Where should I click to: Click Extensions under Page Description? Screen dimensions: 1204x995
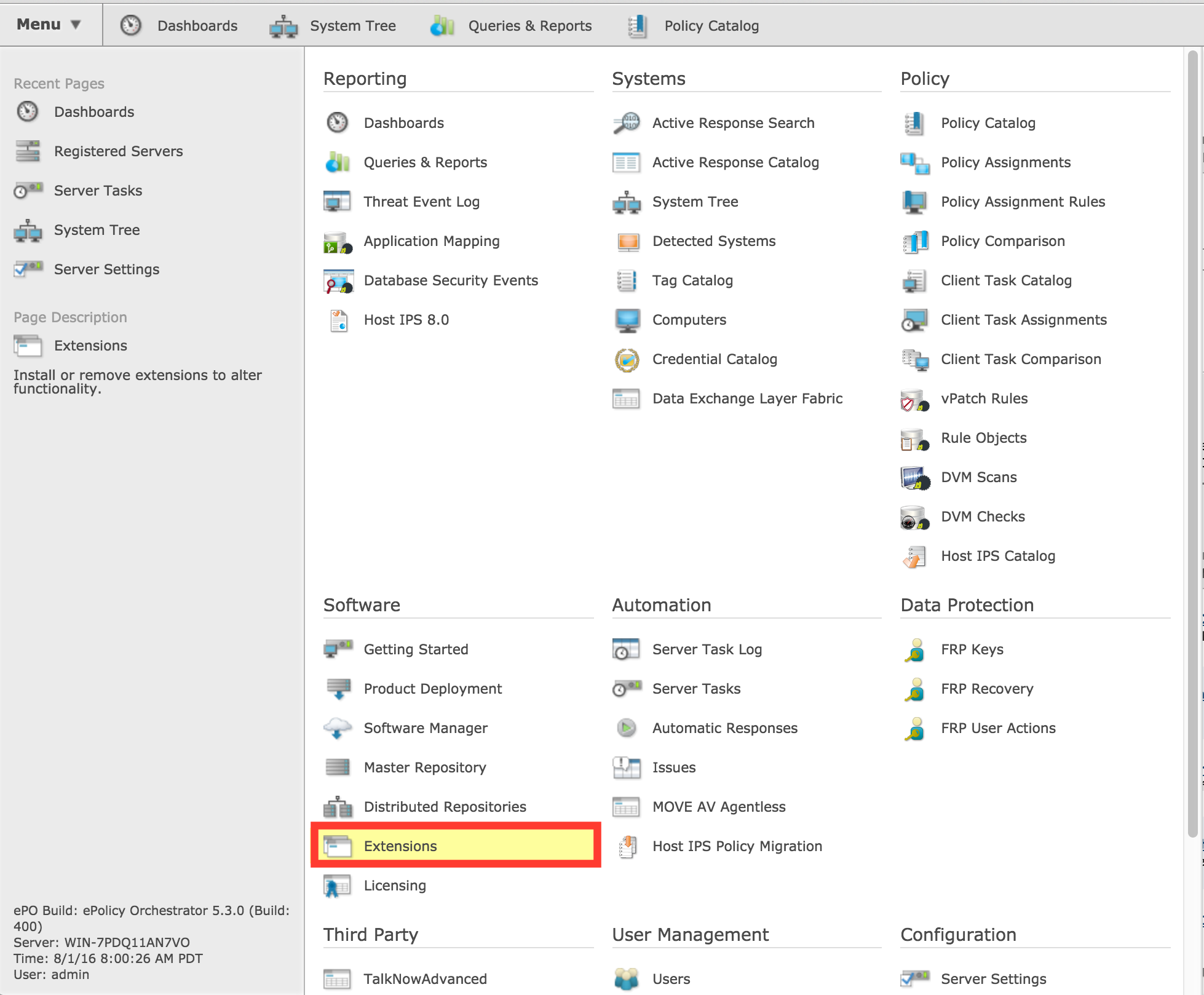(x=71, y=346)
